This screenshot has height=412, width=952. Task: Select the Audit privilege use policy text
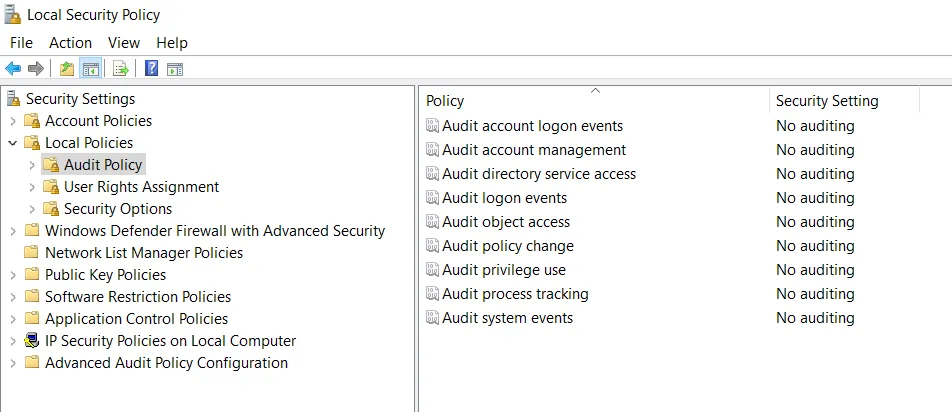coord(503,270)
